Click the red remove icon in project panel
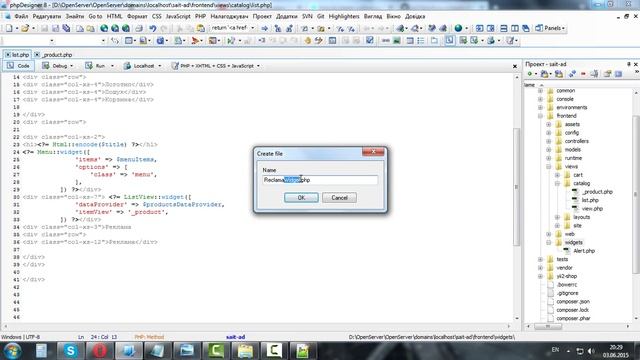The width and height of the screenshot is (640, 360). (583, 74)
